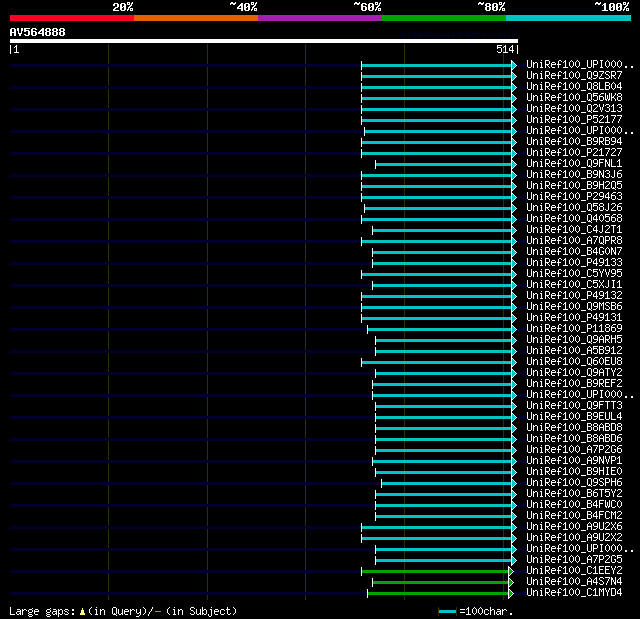Select the UniRef100_B4FWC0 hit name

pos(574,505)
